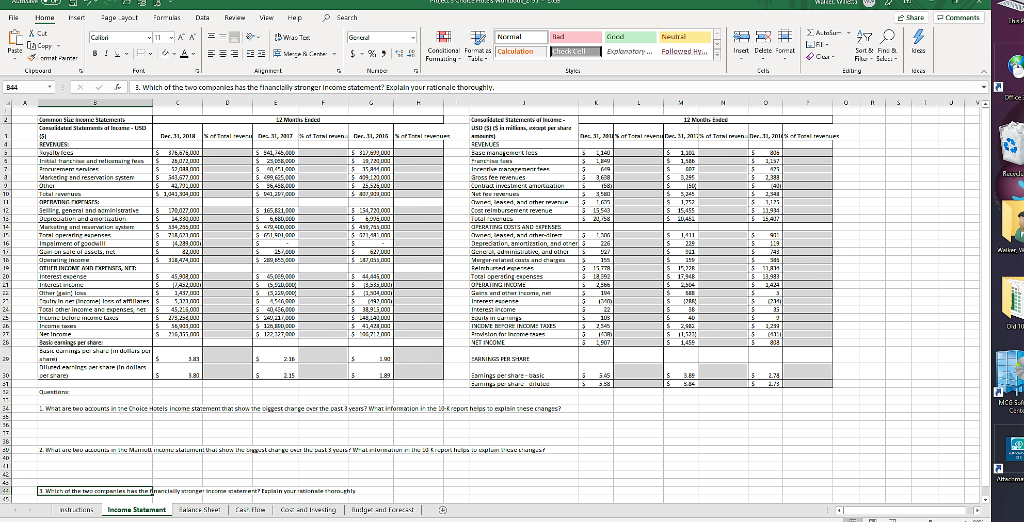Open Conditional Formatting options
1024x522 pixels.
point(443,44)
